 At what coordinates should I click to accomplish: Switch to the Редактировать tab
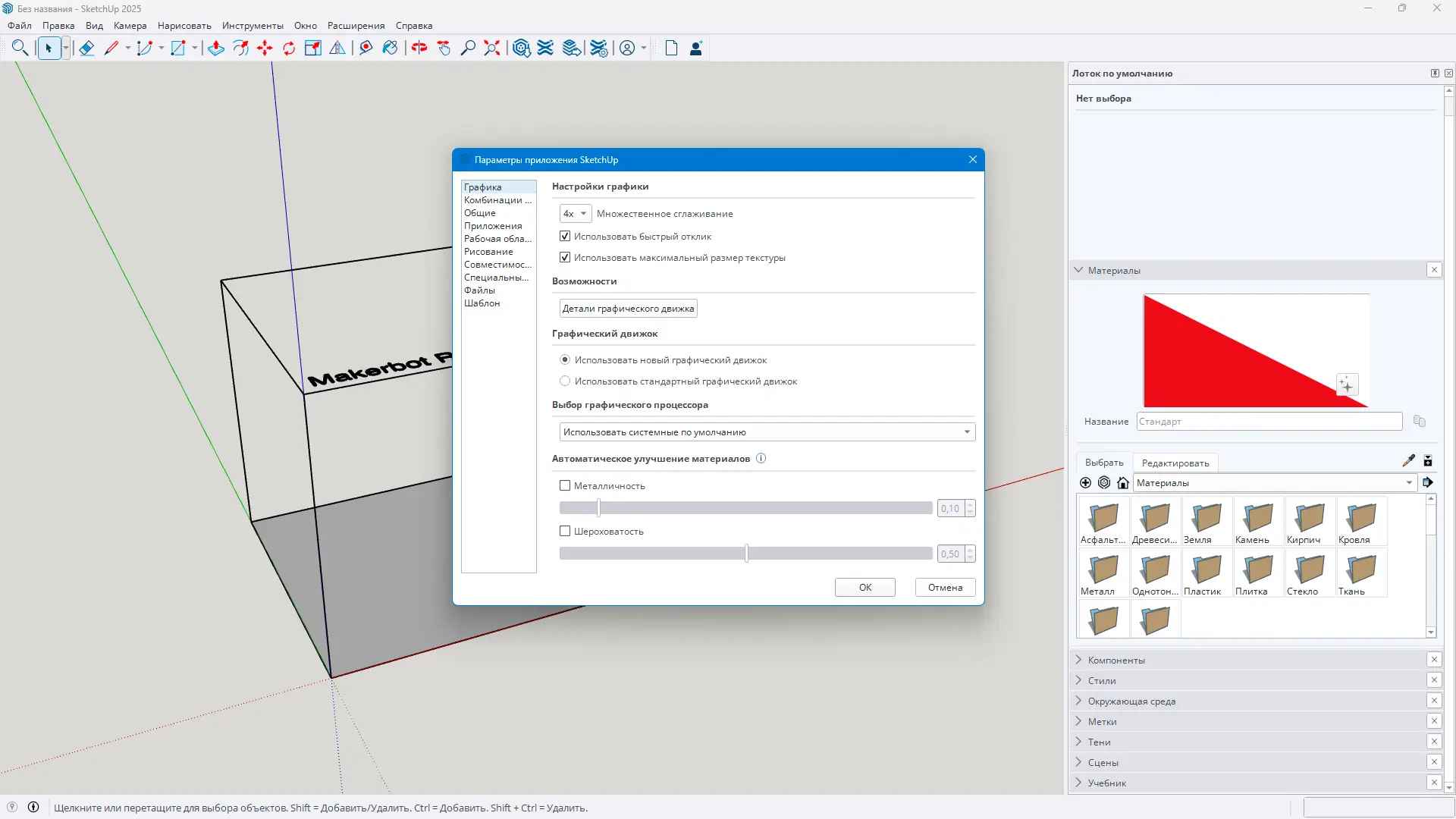pos(1175,463)
